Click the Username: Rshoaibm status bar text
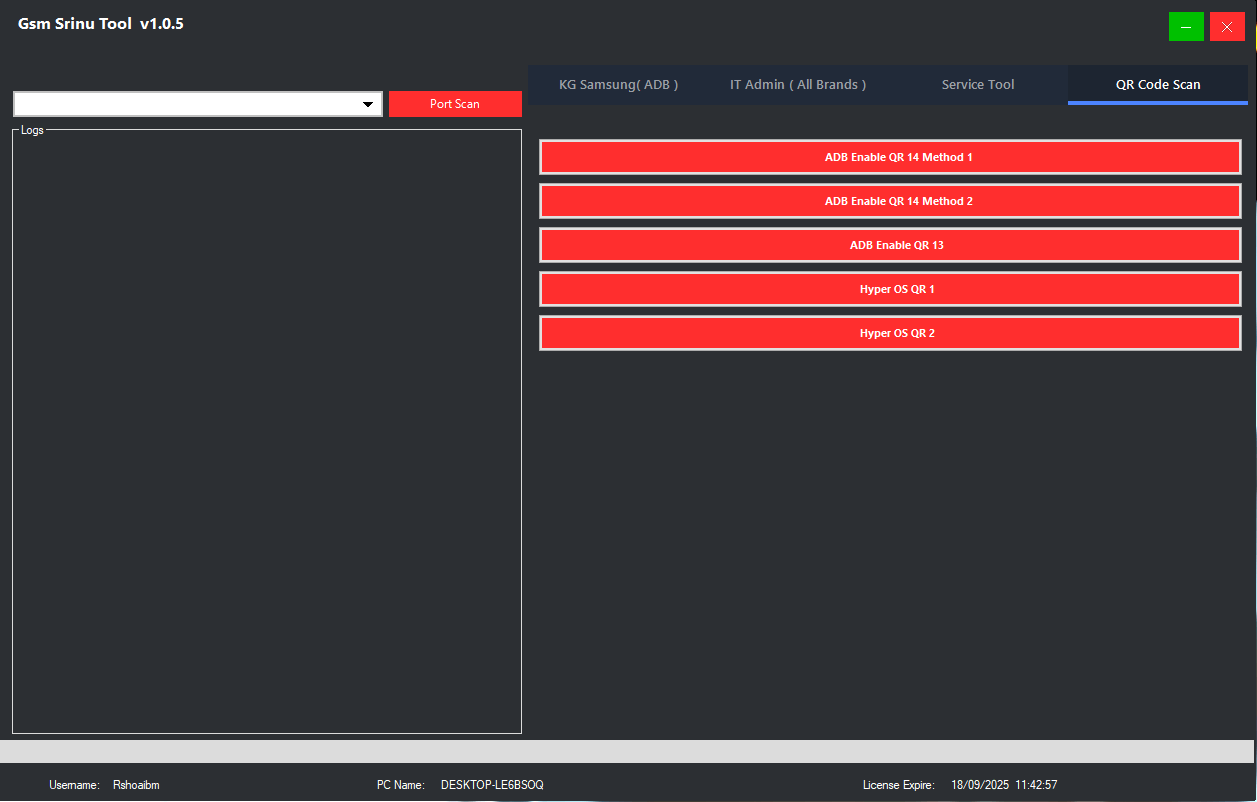 pyautogui.click(x=105, y=785)
